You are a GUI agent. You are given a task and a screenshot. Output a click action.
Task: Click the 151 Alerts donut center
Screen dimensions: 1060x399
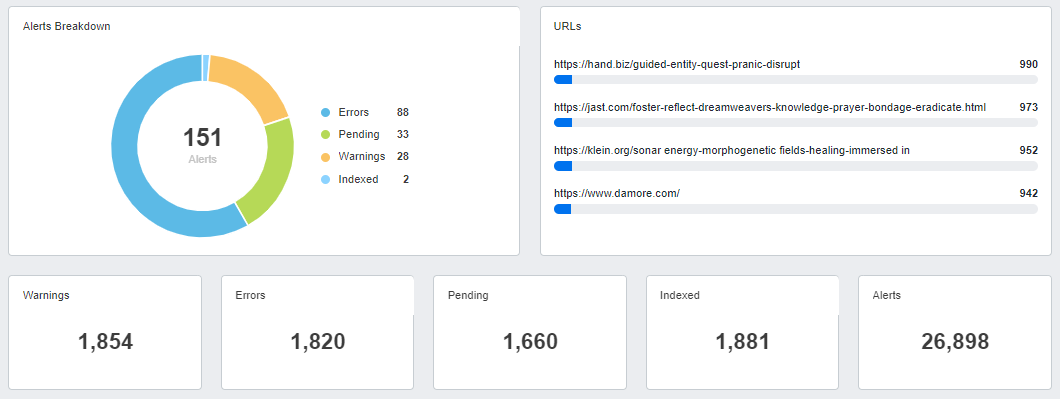[203, 145]
